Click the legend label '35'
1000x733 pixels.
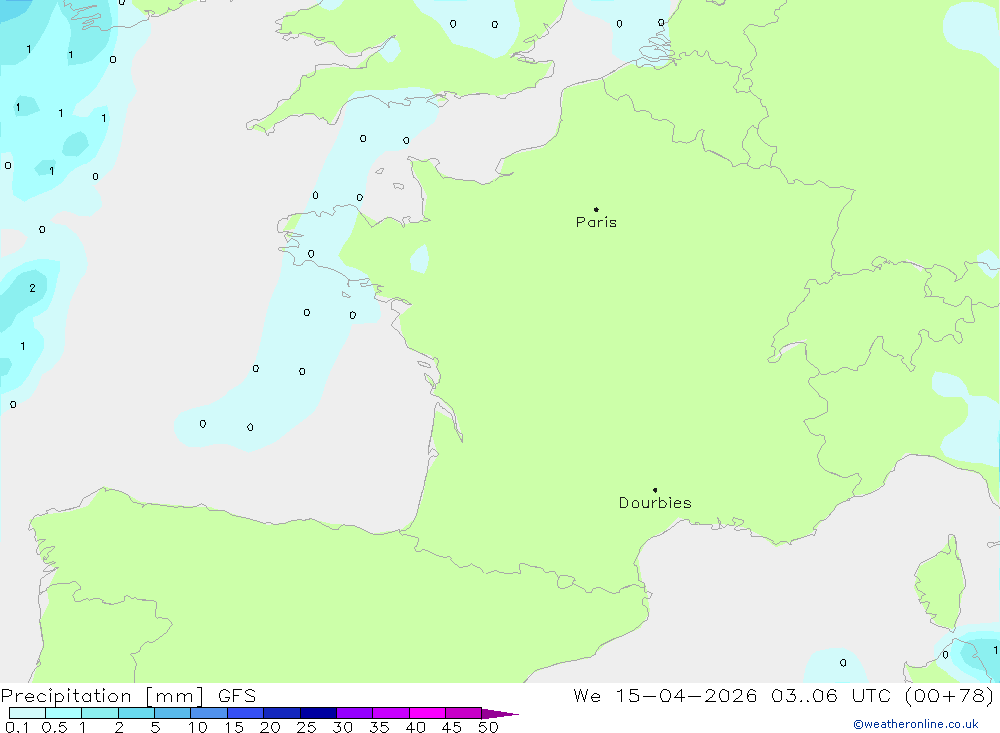coord(379,727)
